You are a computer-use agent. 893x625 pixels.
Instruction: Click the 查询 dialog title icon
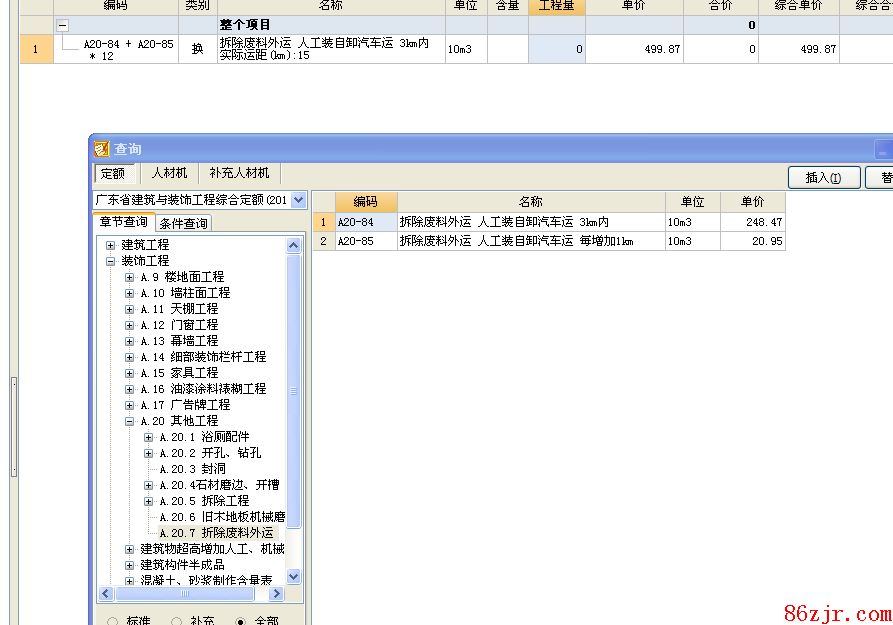click(x=102, y=149)
